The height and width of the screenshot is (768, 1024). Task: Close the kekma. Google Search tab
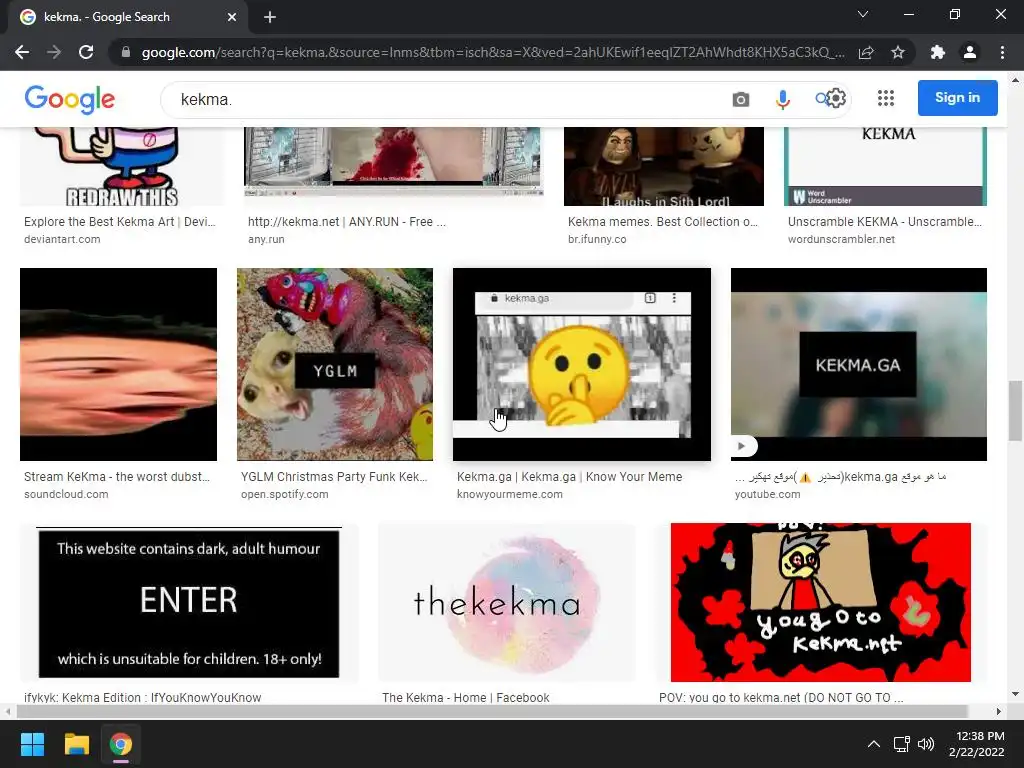[232, 17]
